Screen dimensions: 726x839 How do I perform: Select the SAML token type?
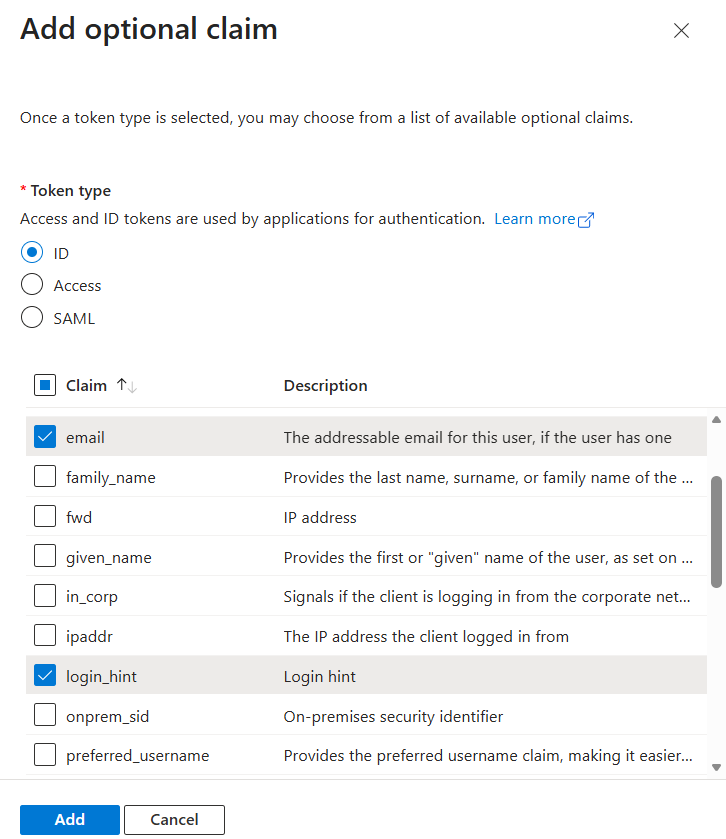click(32, 318)
